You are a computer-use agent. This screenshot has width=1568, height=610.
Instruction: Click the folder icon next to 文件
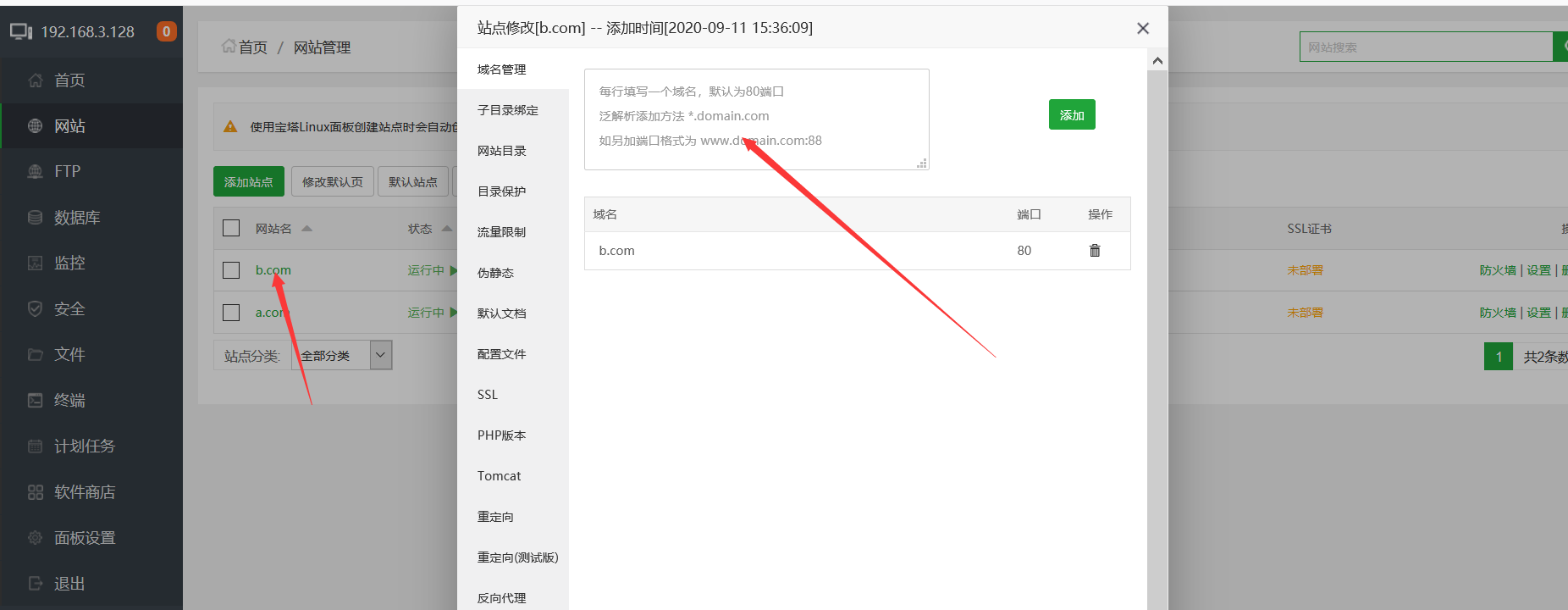pyautogui.click(x=35, y=355)
